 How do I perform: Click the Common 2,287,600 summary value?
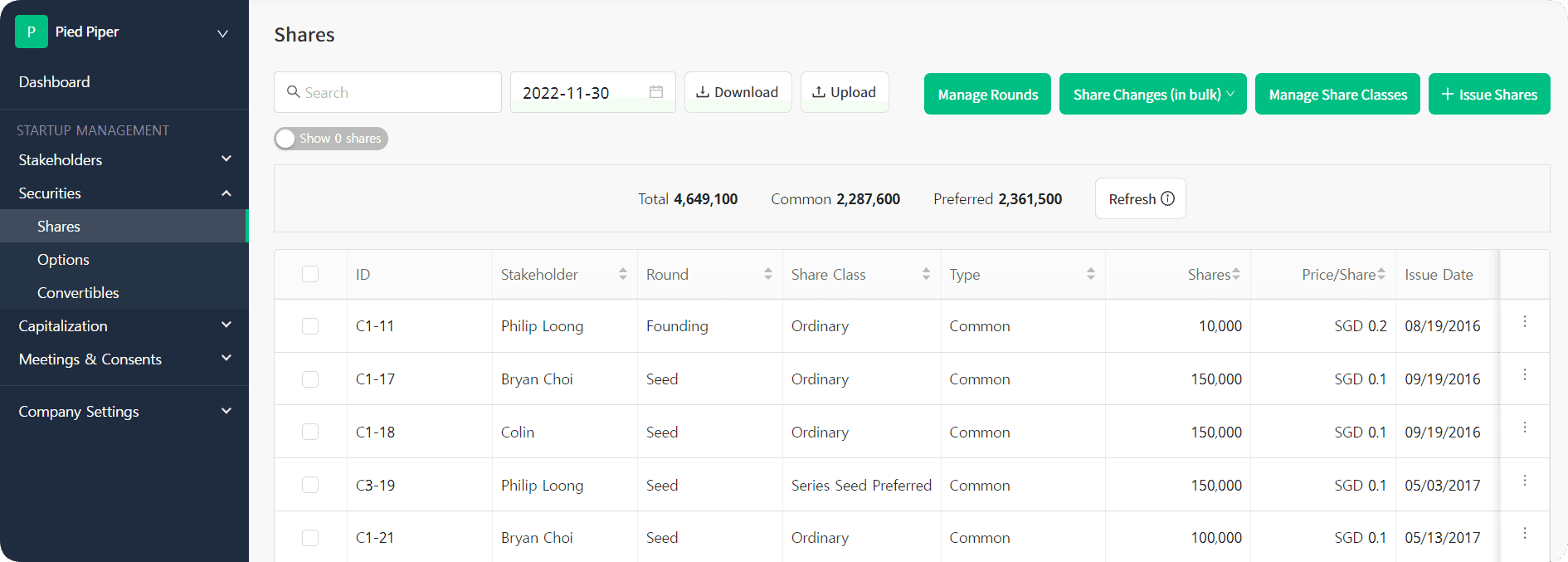click(x=835, y=198)
